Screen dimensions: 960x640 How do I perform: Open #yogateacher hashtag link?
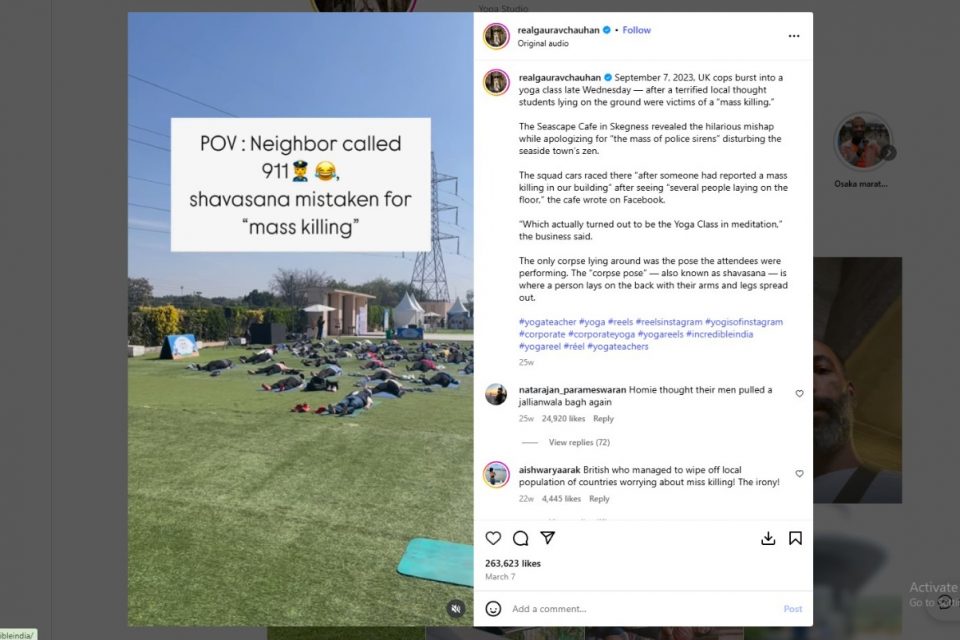(547, 322)
